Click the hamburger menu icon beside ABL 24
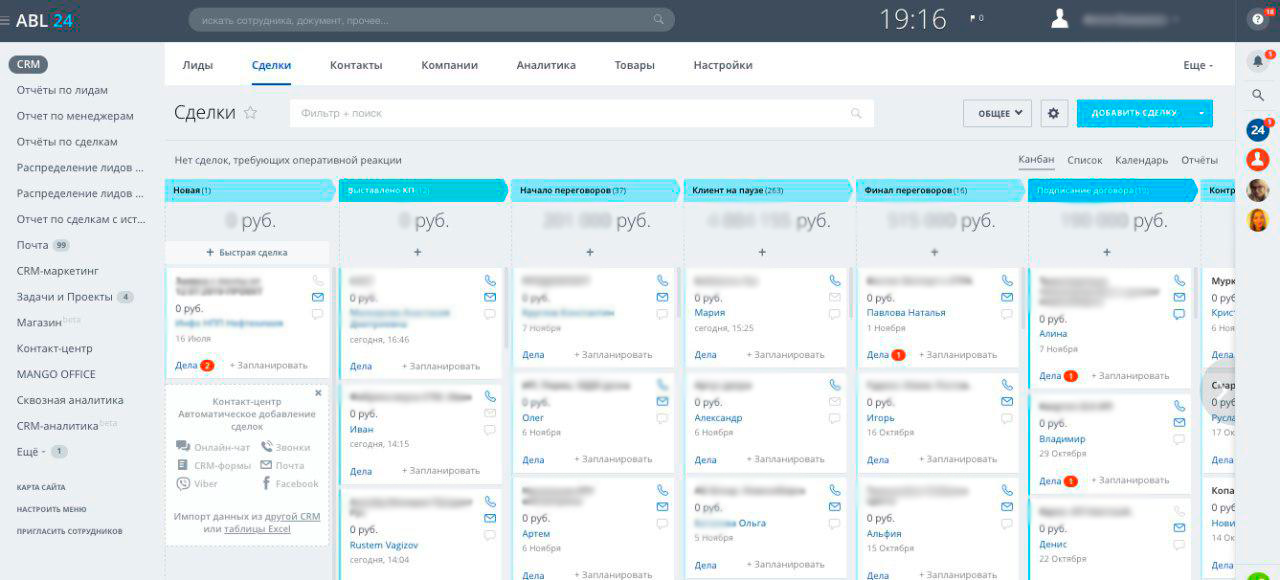 tap(6, 20)
